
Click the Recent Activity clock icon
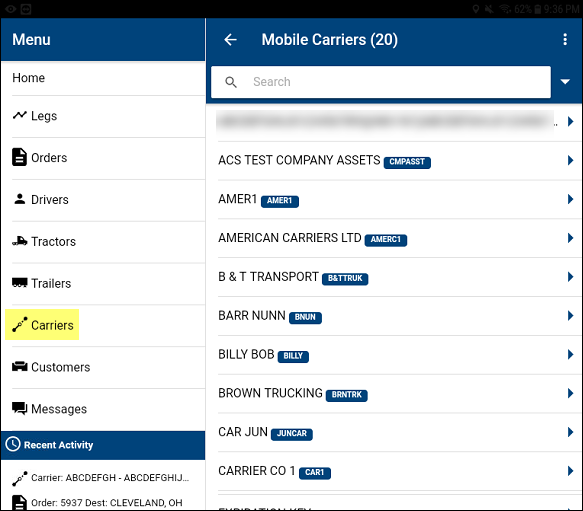click(x=13, y=444)
